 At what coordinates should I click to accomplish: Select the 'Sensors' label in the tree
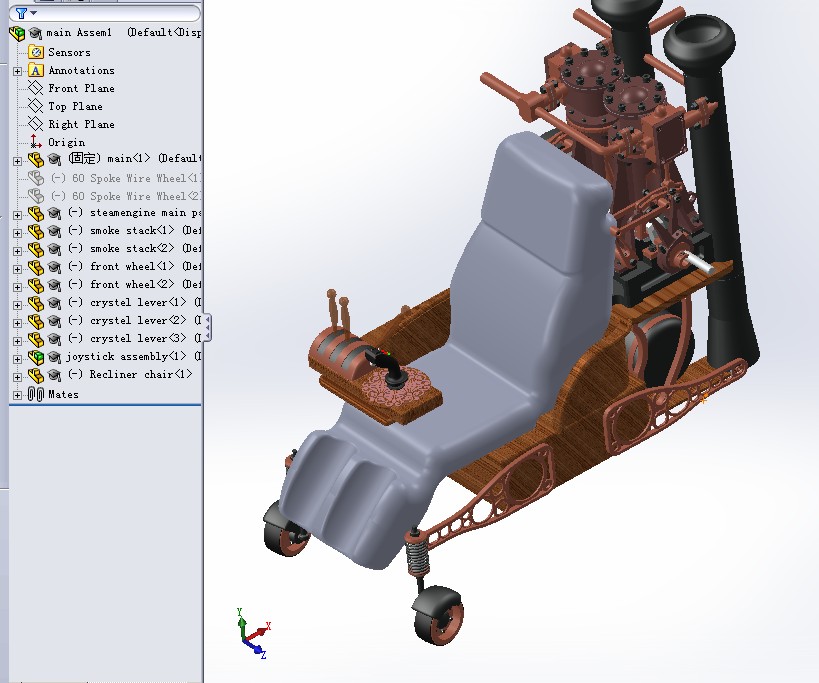click(69, 52)
